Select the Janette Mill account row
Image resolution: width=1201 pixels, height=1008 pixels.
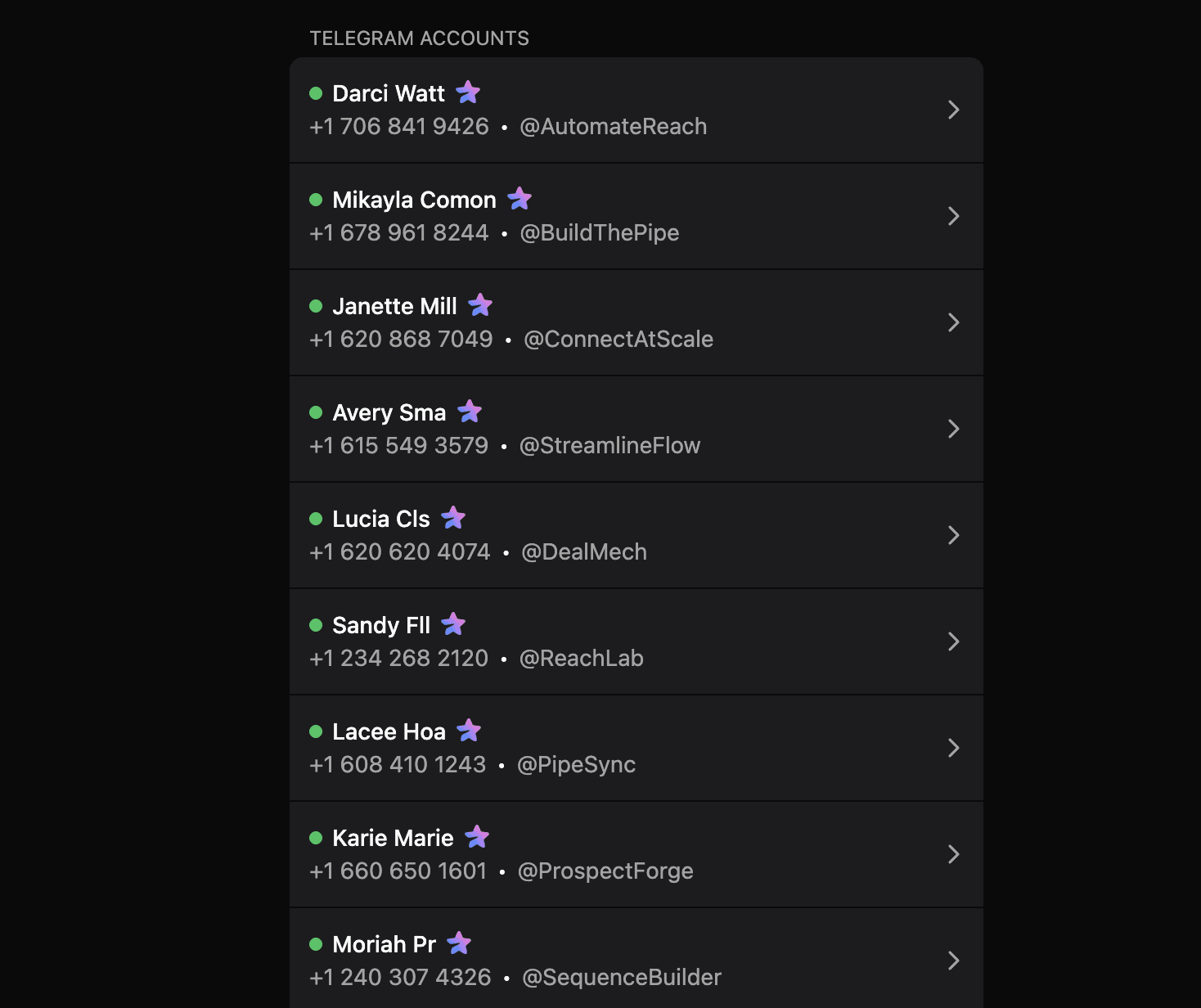[636, 322]
